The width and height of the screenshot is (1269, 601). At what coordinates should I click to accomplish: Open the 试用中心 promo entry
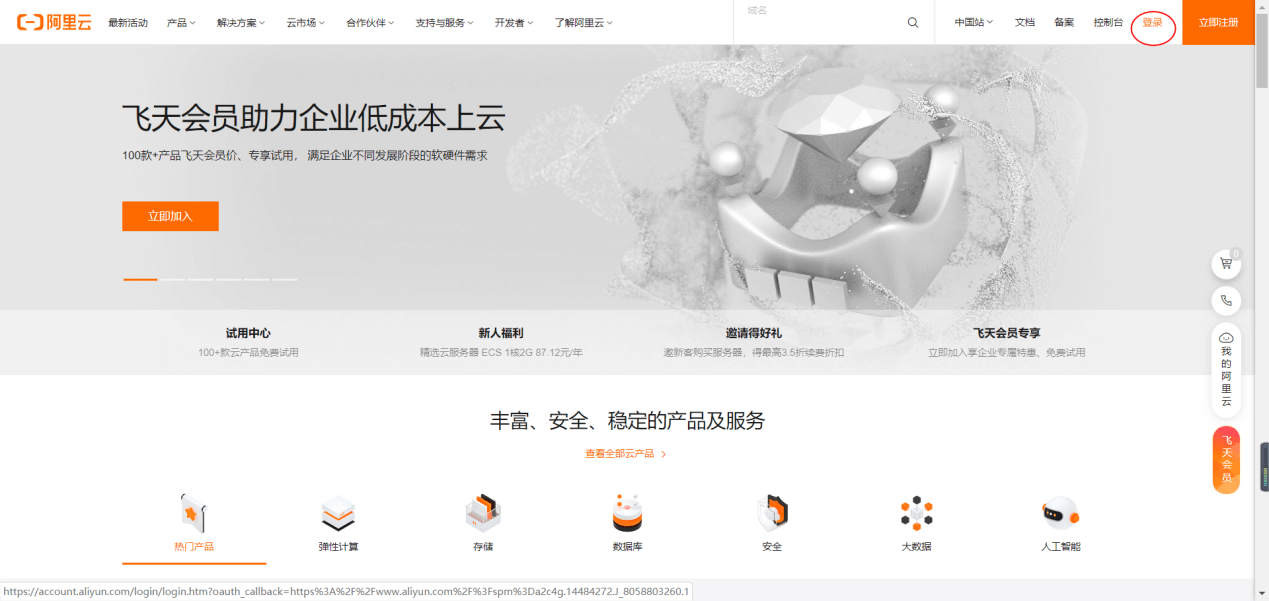coord(248,342)
